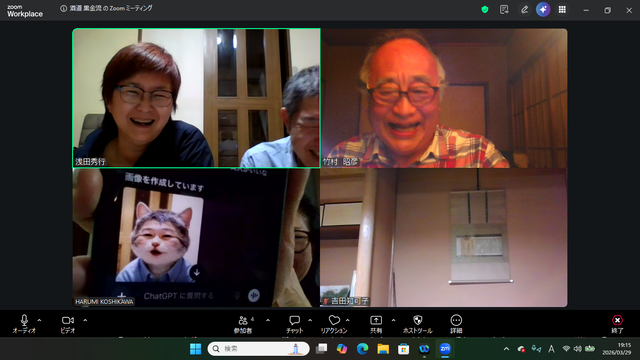This screenshot has height=360, width=640.
Task: Click meeting title text in title bar
Action: (x=111, y=9)
